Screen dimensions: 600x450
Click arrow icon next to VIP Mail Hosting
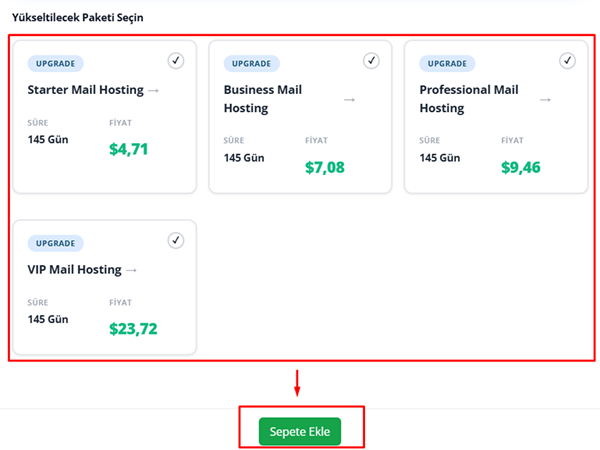[x=131, y=270]
